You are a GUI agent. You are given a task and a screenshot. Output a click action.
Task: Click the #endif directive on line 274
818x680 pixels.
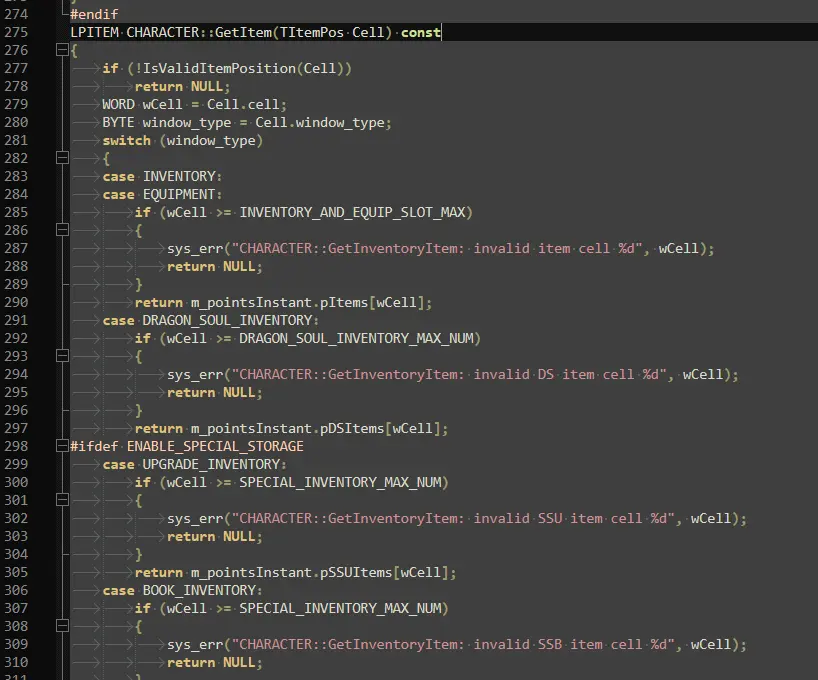[x=94, y=15]
